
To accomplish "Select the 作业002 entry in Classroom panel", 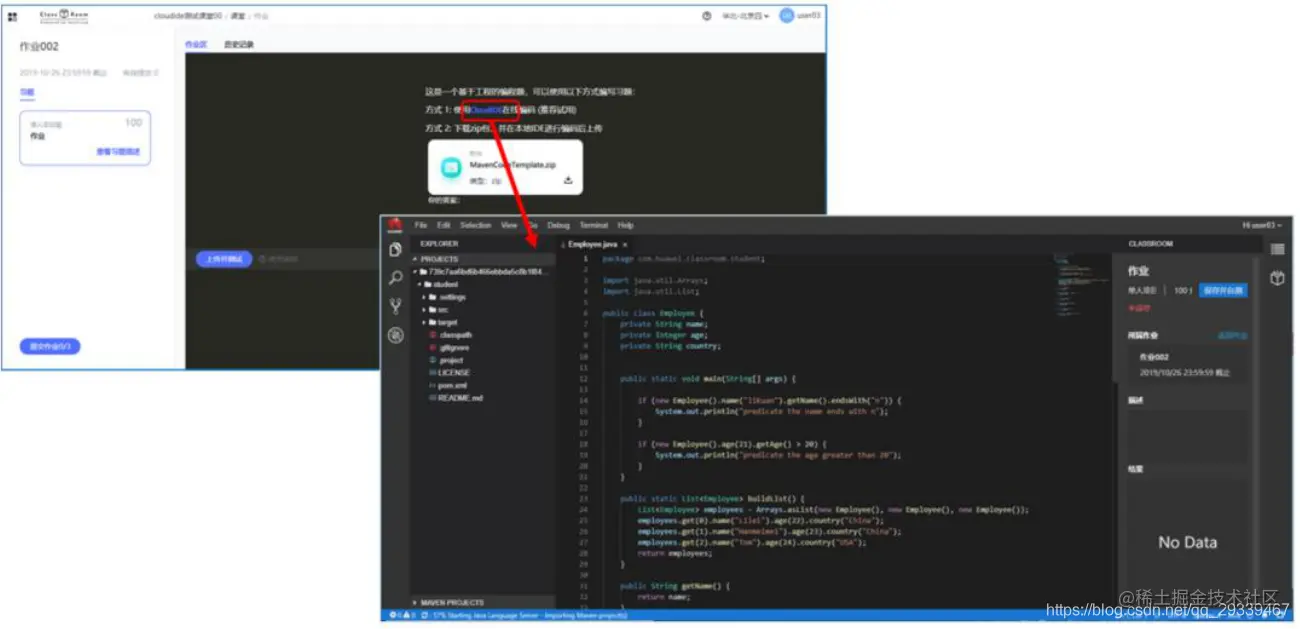I will 1187,364.
